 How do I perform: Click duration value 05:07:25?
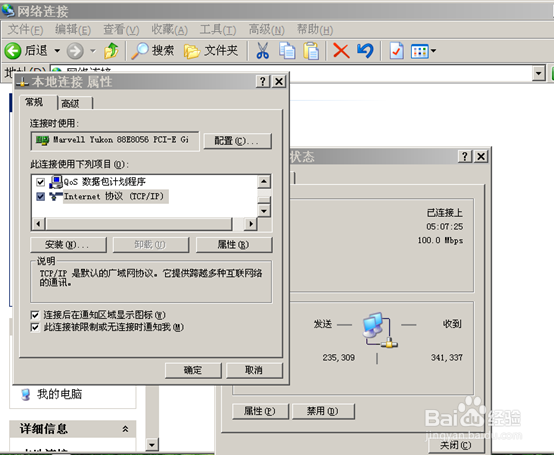tap(444, 226)
